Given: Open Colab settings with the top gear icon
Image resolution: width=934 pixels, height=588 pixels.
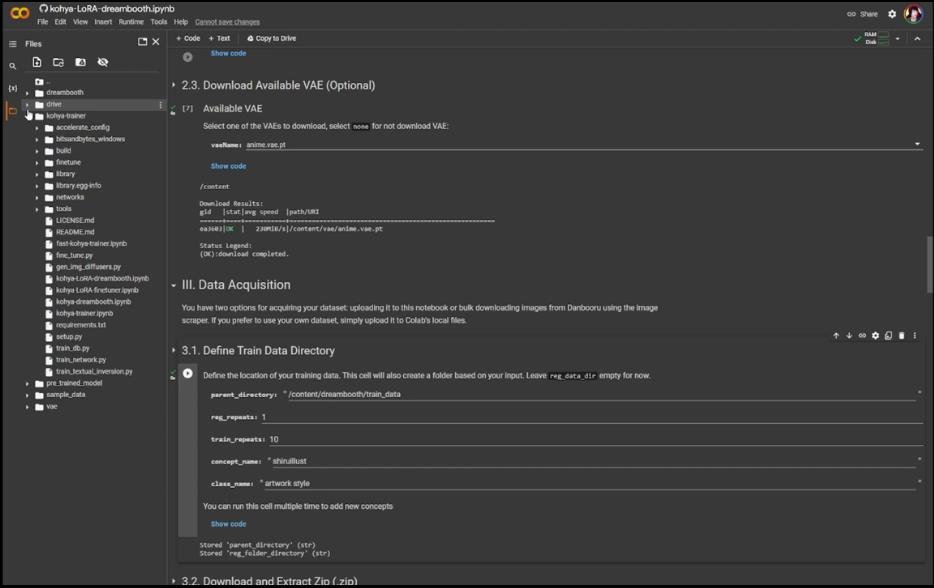Looking at the screenshot, I should (893, 14).
